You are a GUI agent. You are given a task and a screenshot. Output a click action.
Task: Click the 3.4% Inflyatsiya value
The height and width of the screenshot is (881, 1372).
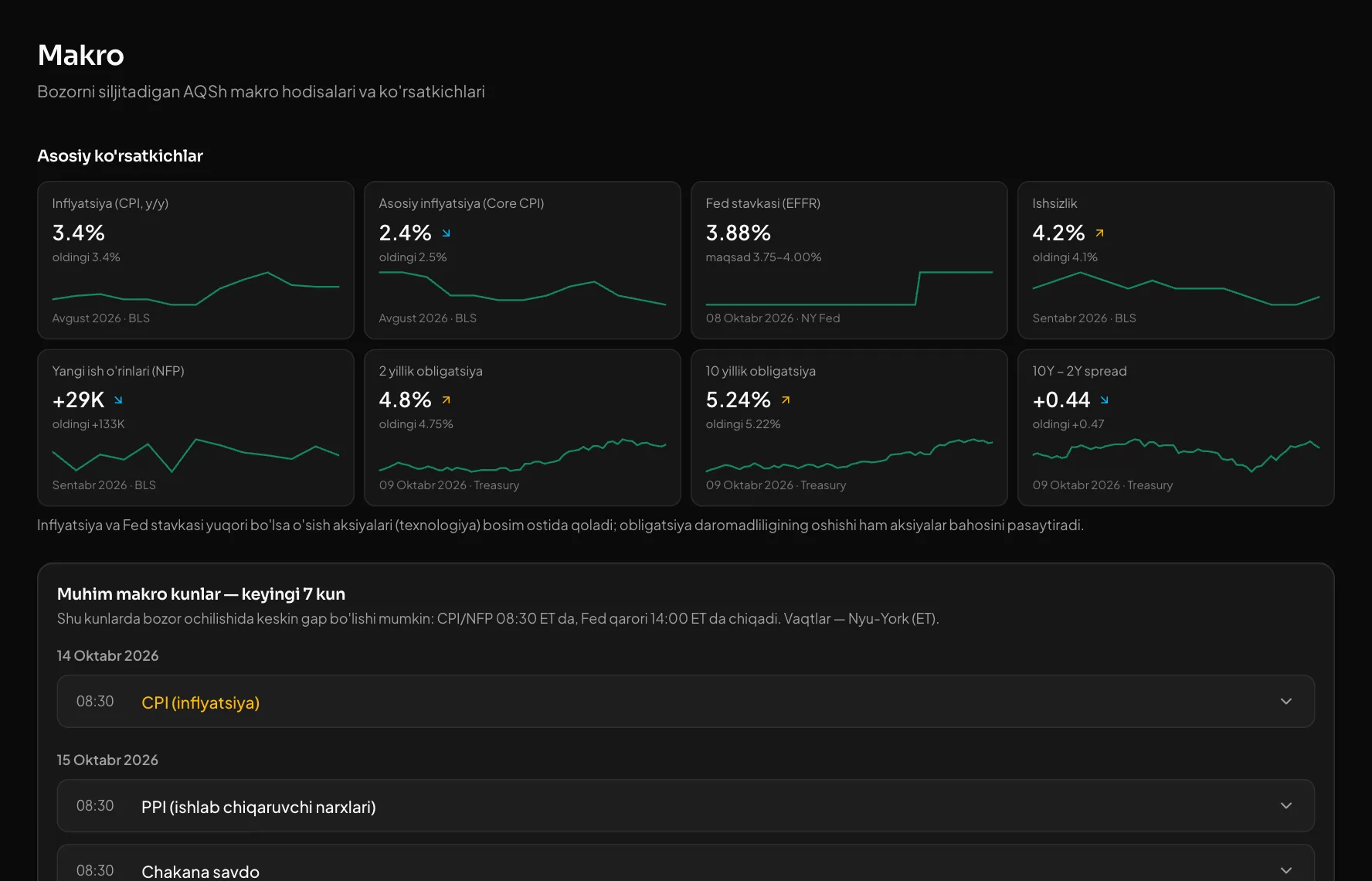78,233
